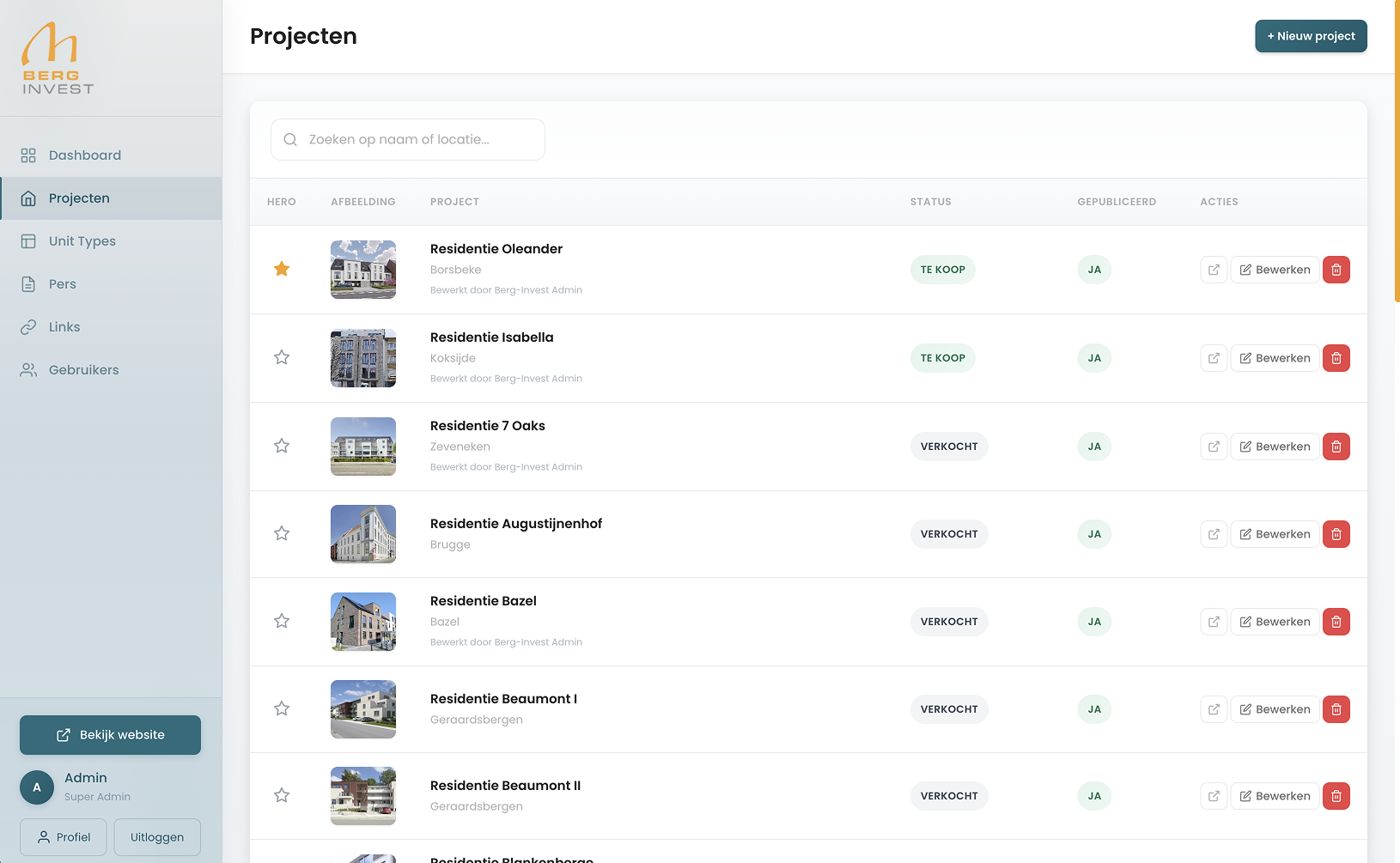Delete Residentie Oleander with the trash icon
This screenshot has height=863, width=1400.
[1336, 269]
